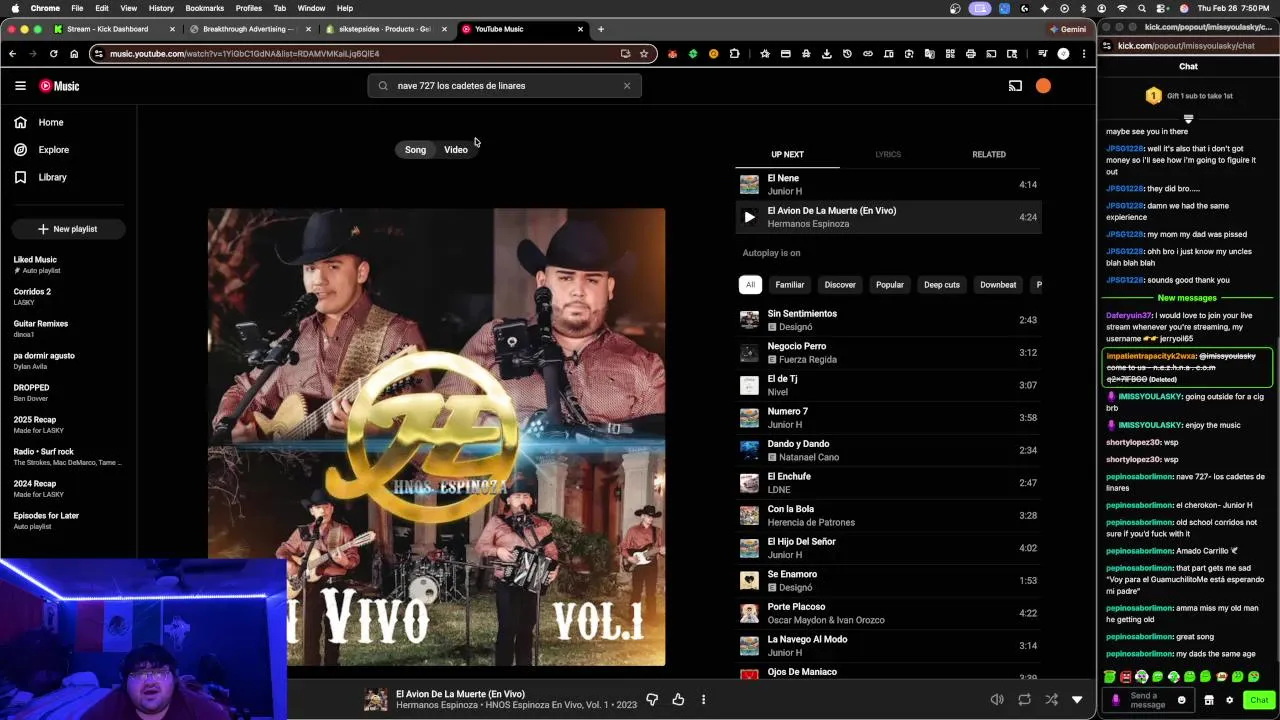Open the Bookmarks menu in menu bar
The width and height of the screenshot is (1280, 720).
tap(204, 8)
